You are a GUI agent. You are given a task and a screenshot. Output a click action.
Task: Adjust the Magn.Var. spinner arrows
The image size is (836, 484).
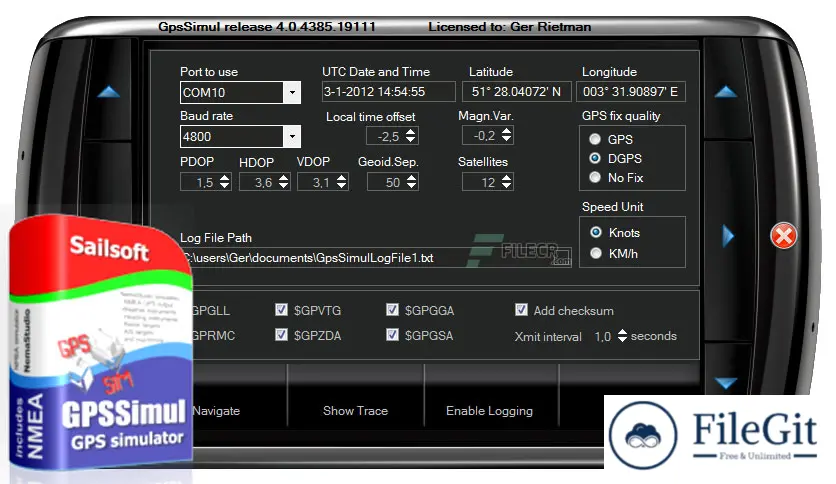[x=507, y=135]
